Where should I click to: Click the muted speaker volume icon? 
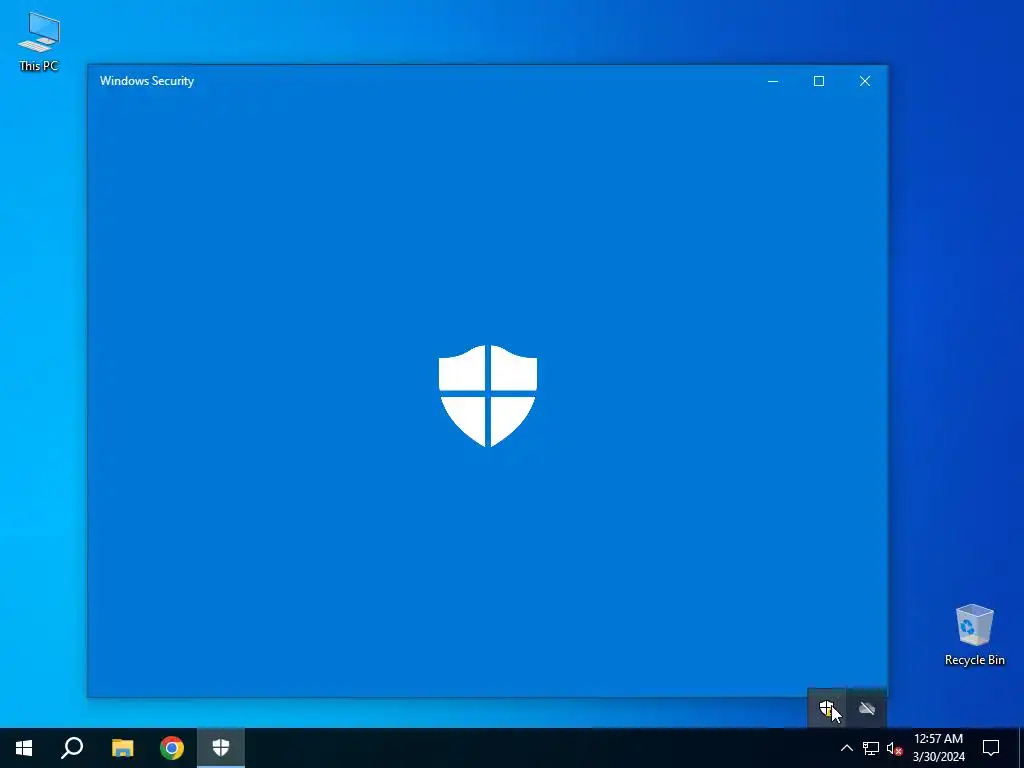(895, 748)
